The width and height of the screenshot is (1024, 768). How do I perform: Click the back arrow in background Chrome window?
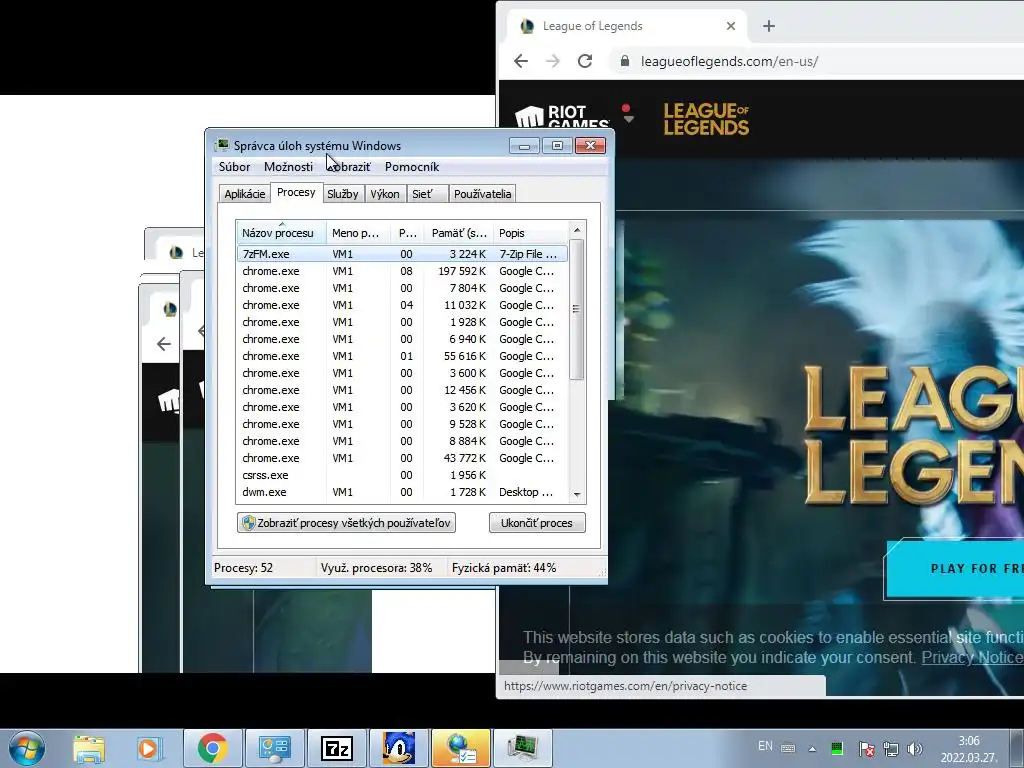(163, 344)
